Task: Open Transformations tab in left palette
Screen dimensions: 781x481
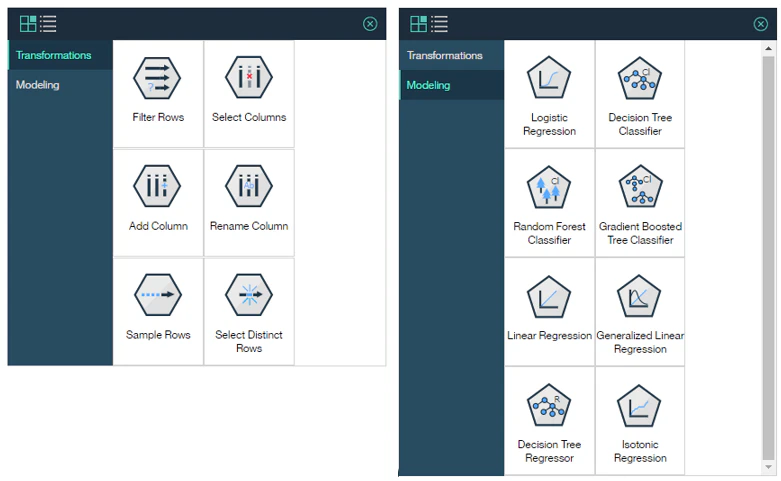Action: [60, 55]
